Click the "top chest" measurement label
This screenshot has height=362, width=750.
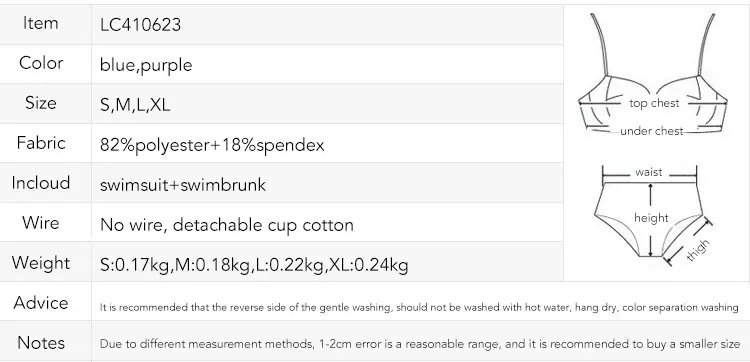coord(654,103)
